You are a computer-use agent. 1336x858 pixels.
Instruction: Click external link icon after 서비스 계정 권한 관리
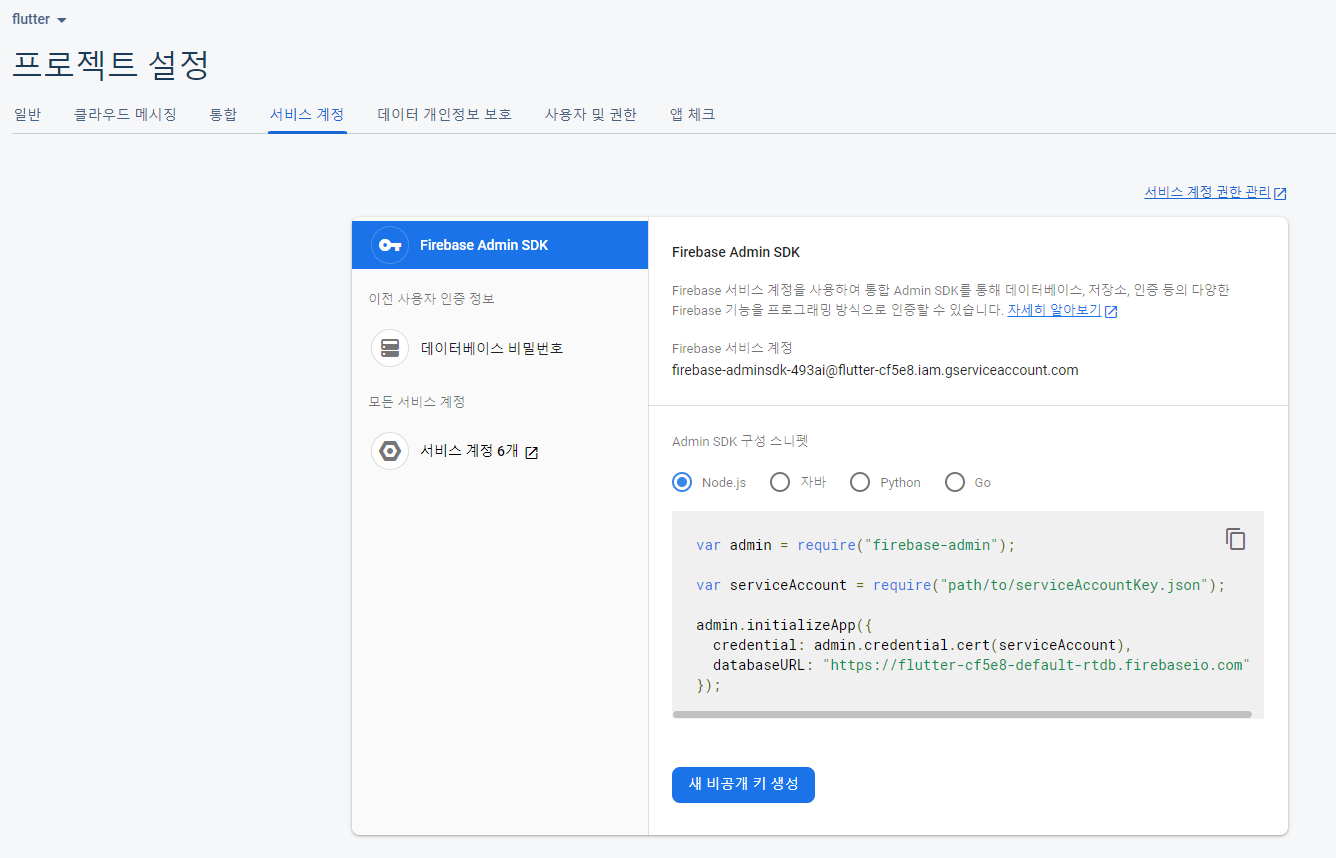(x=1280, y=193)
